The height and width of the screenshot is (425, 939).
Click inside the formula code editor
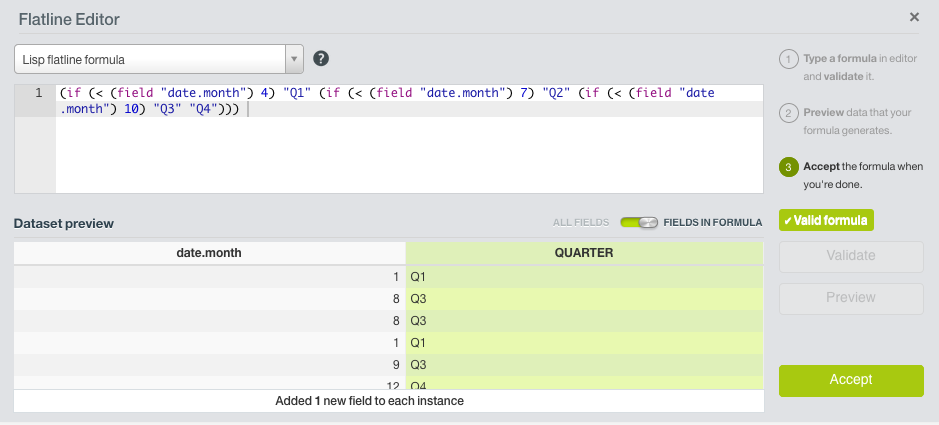[x=410, y=139]
